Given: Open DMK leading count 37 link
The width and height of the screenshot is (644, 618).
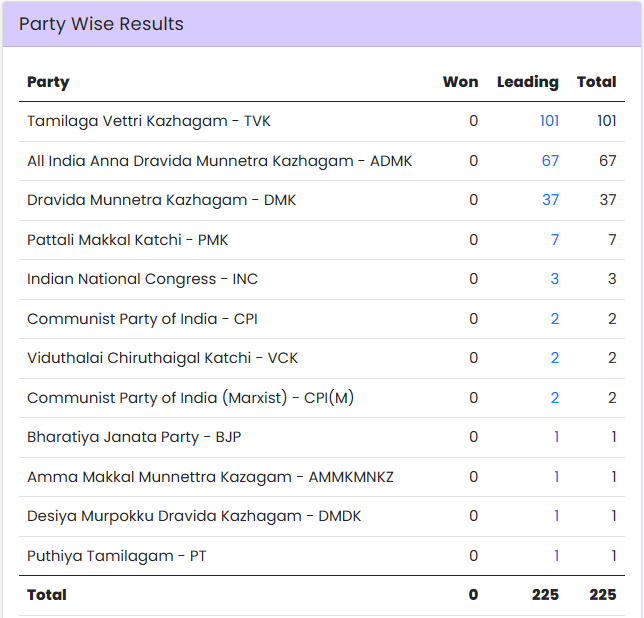Looking at the screenshot, I should click(x=550, y=200).
